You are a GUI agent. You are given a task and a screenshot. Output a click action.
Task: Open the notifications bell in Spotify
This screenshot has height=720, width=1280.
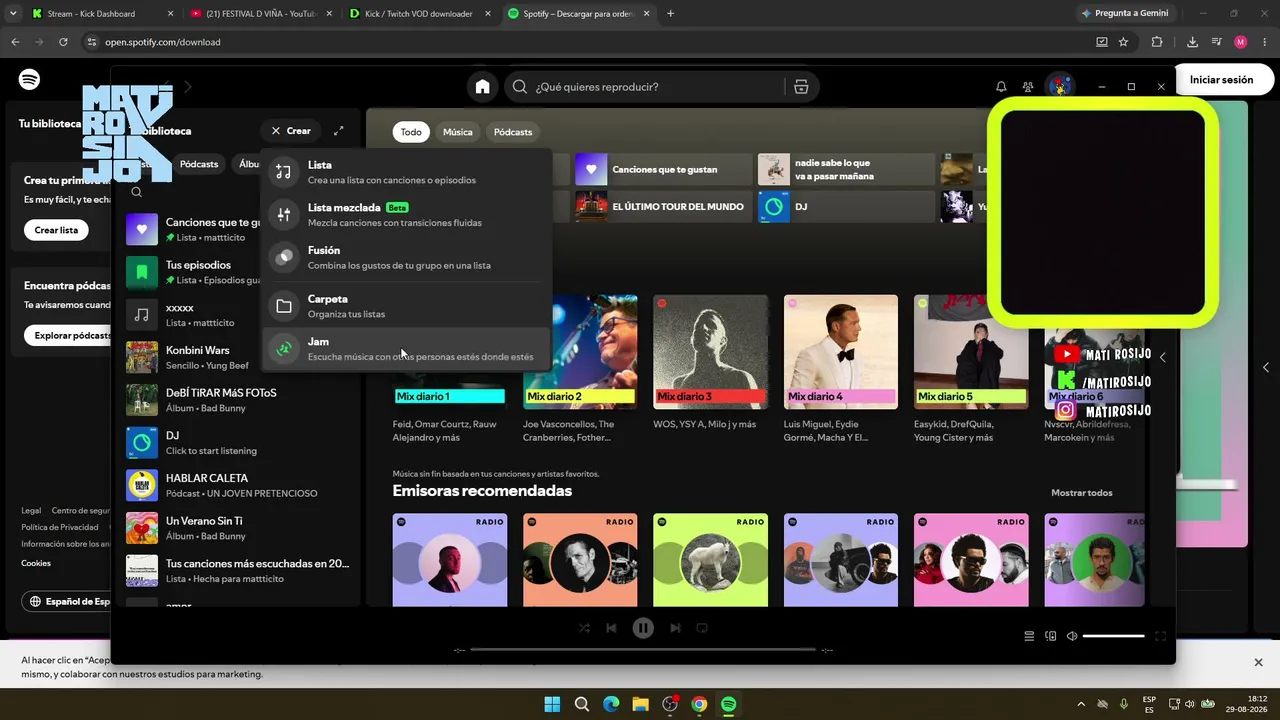coord(1001,87)
